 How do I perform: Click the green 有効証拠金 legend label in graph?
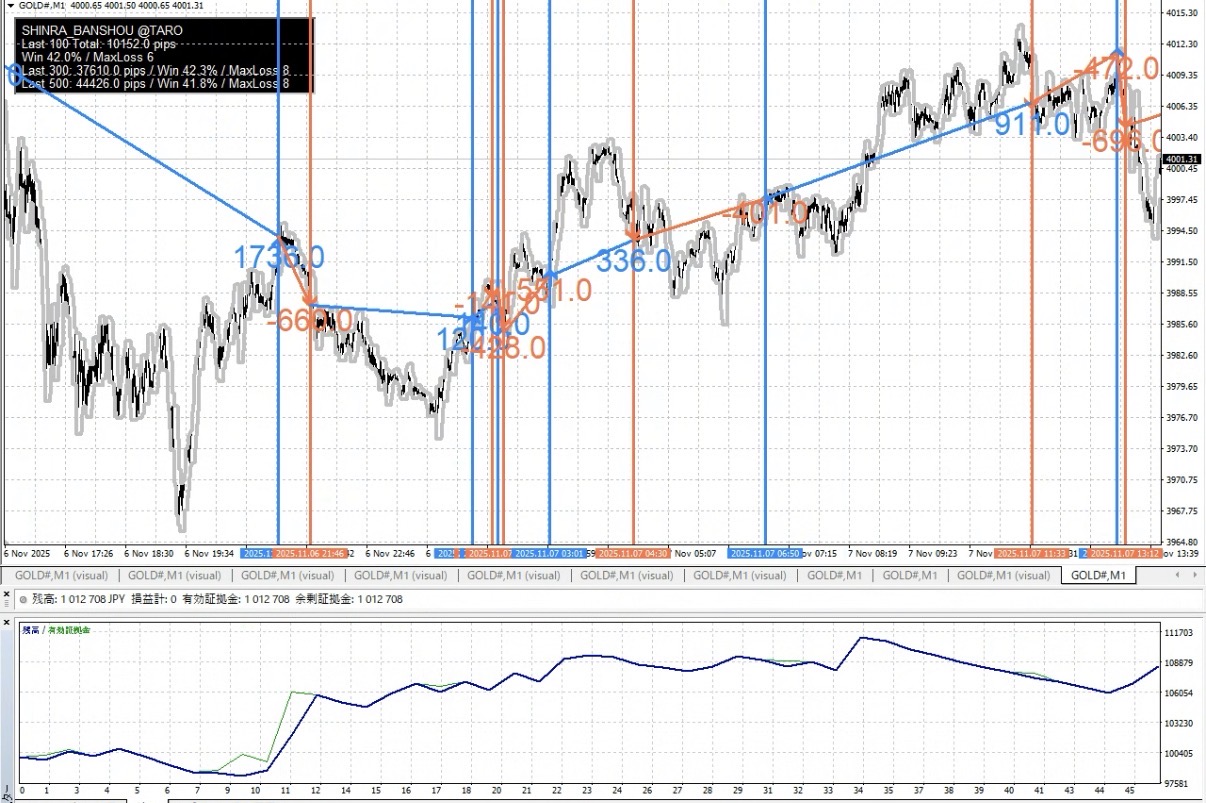[70, 630]
